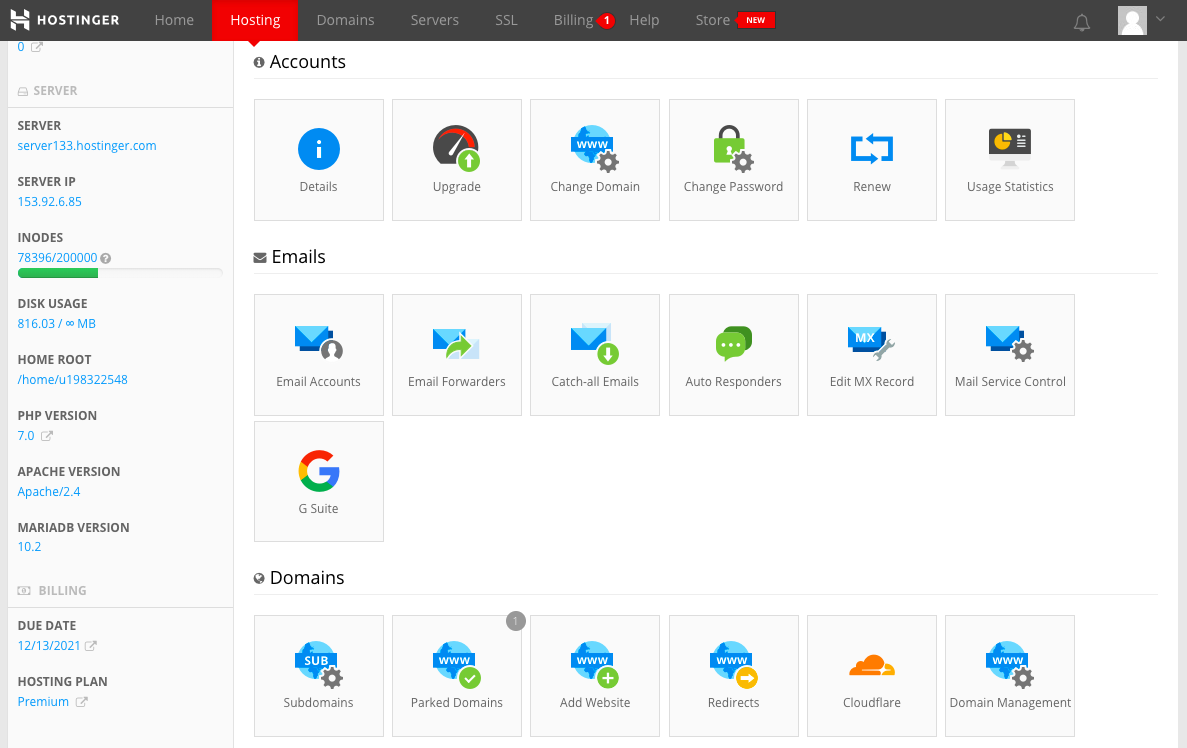The image size is (1187, 748).
Task: Click the inodes usage progress bar
Action: click(x=120, y=273)
